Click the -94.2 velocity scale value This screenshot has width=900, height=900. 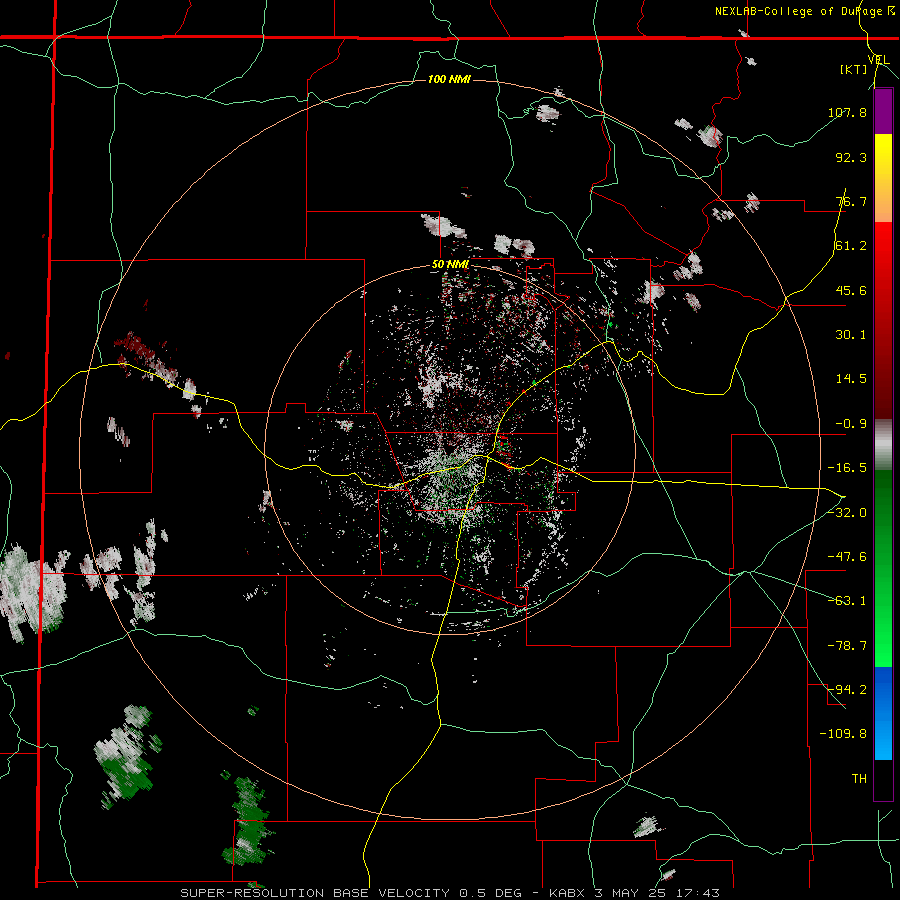pyautogui.click(x=847, y=690)
